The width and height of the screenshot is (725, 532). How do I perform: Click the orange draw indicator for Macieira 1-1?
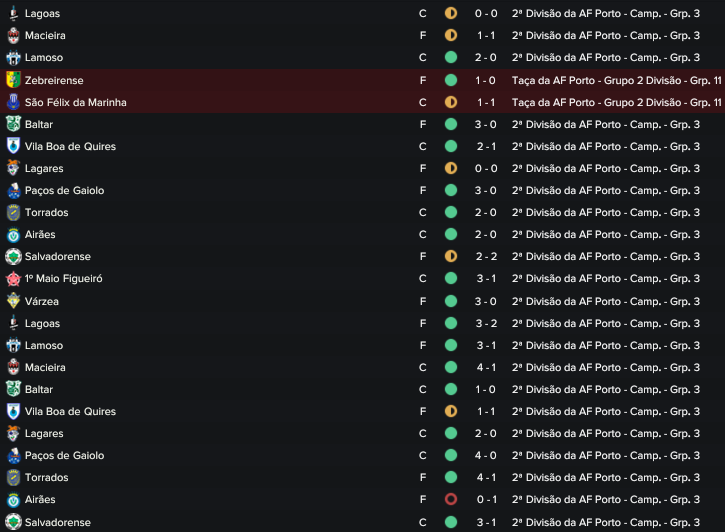pos(451,35)
